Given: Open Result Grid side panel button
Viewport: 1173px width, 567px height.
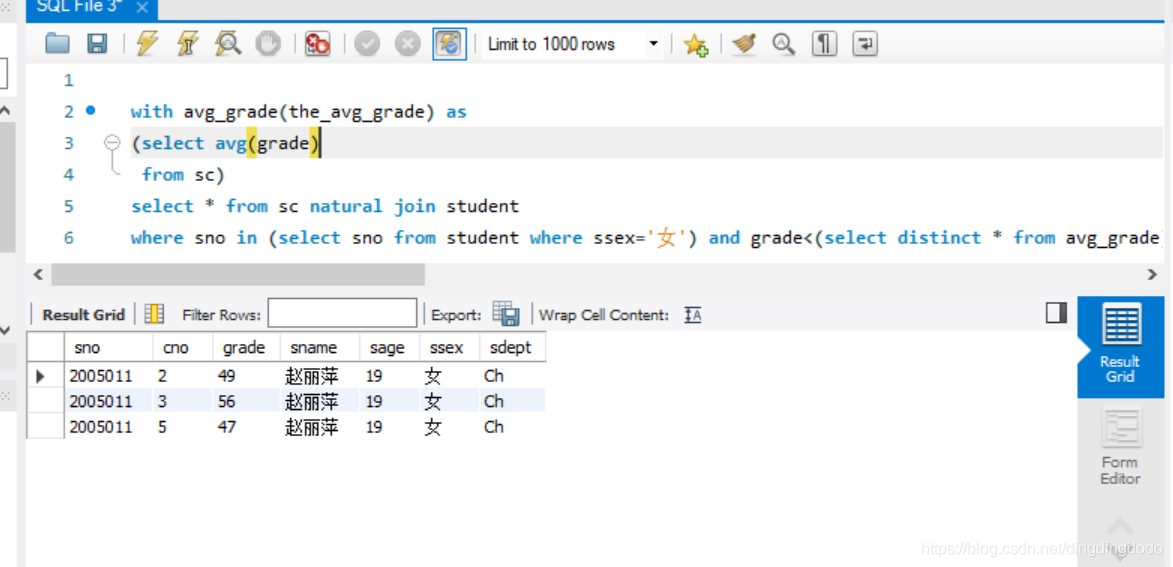Looking at the screenshot, I should click(x=1120, y=346).
